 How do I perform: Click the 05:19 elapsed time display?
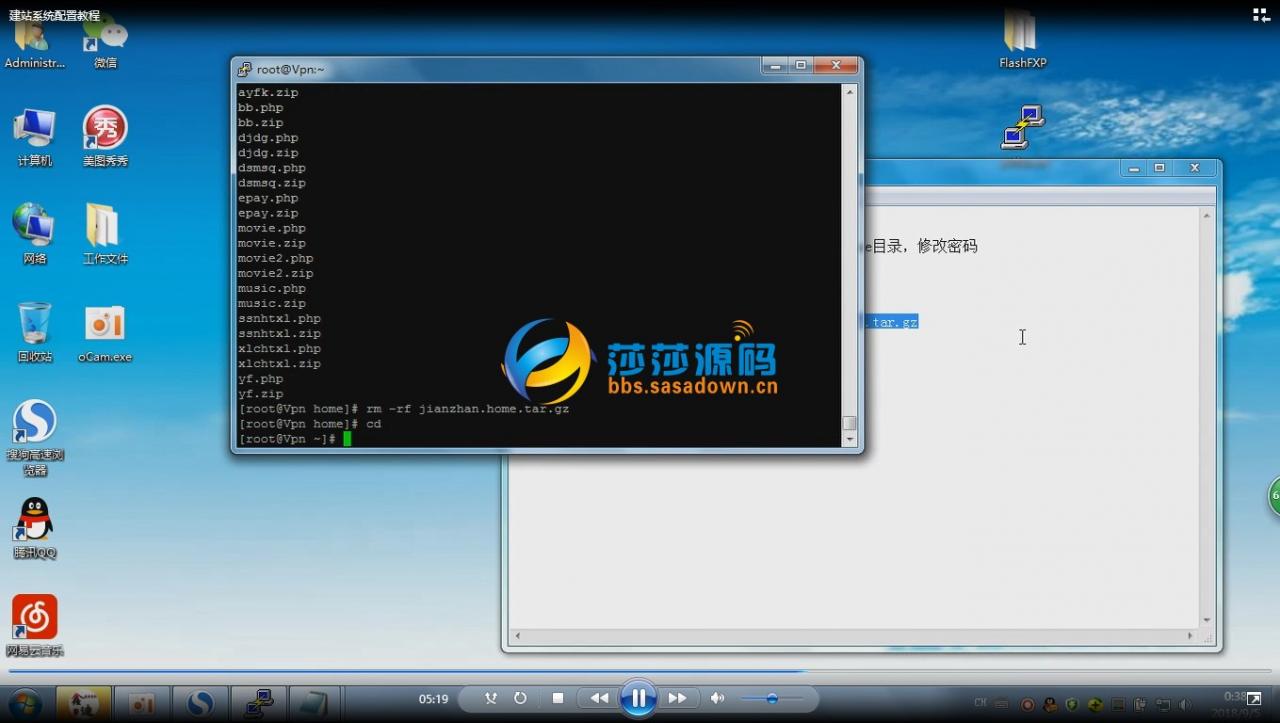pyautogui.click(x=433, y=699)
